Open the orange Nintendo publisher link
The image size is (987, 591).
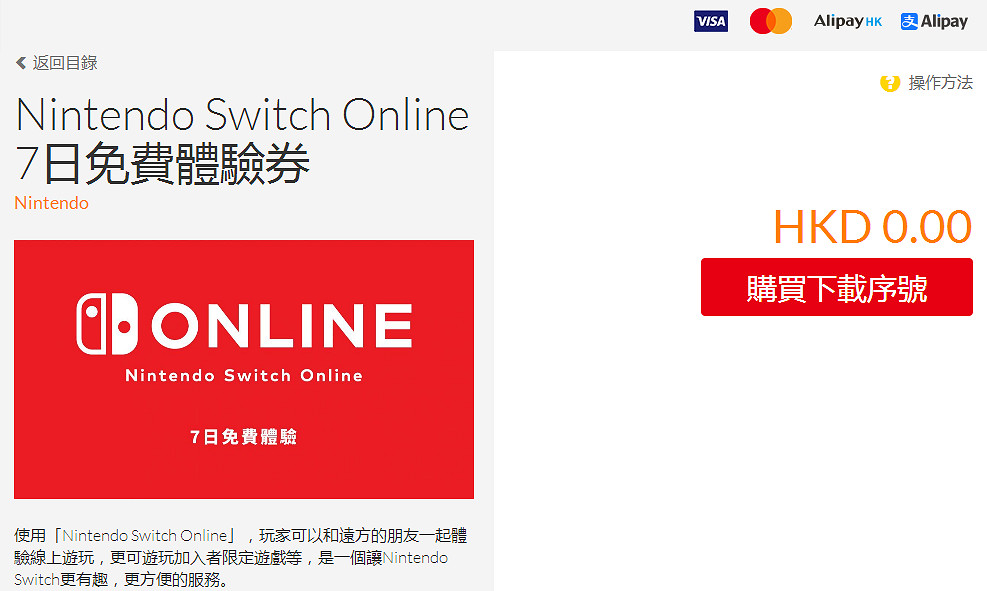(x=52, y=203)
